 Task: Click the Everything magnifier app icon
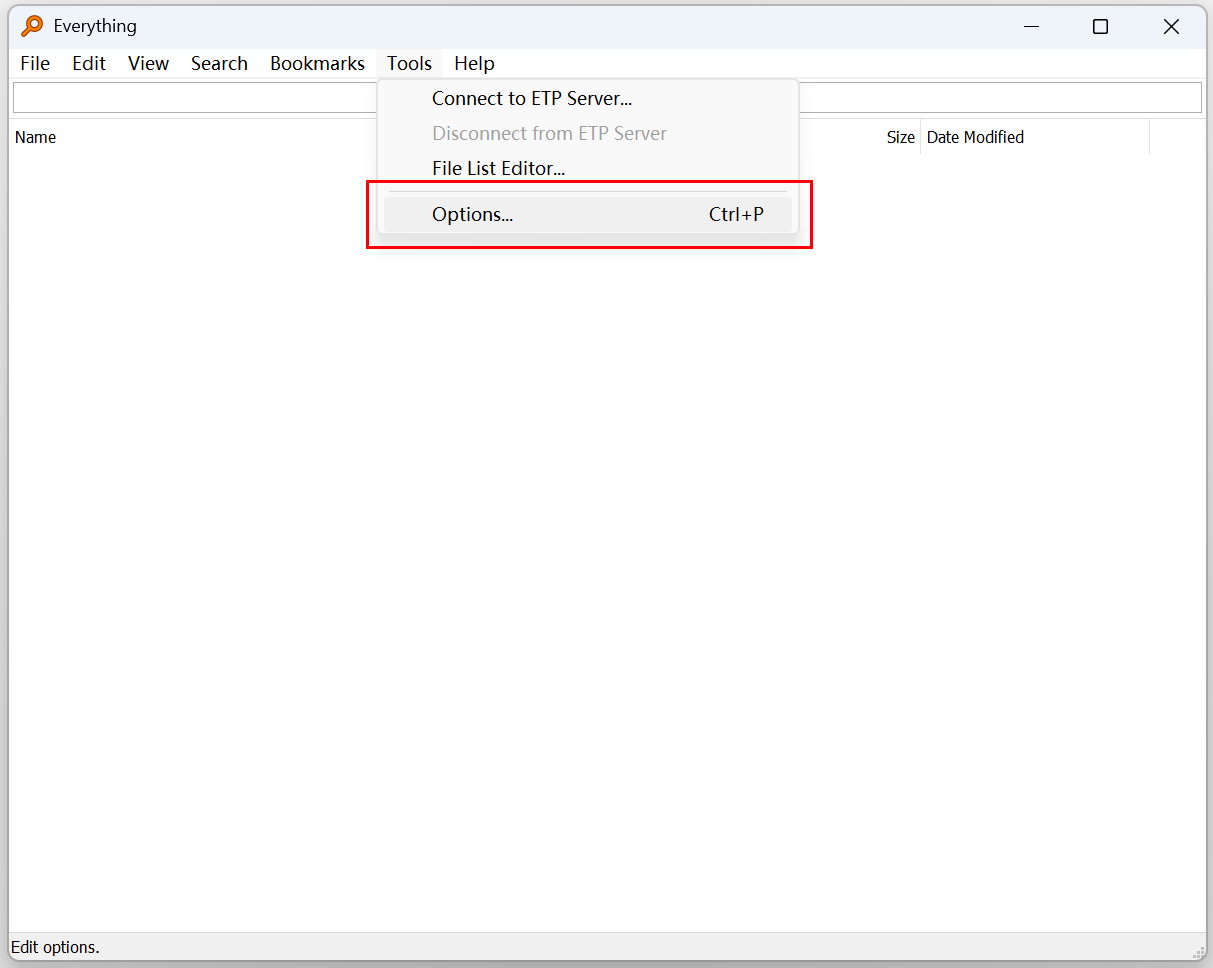click(32, 26)
